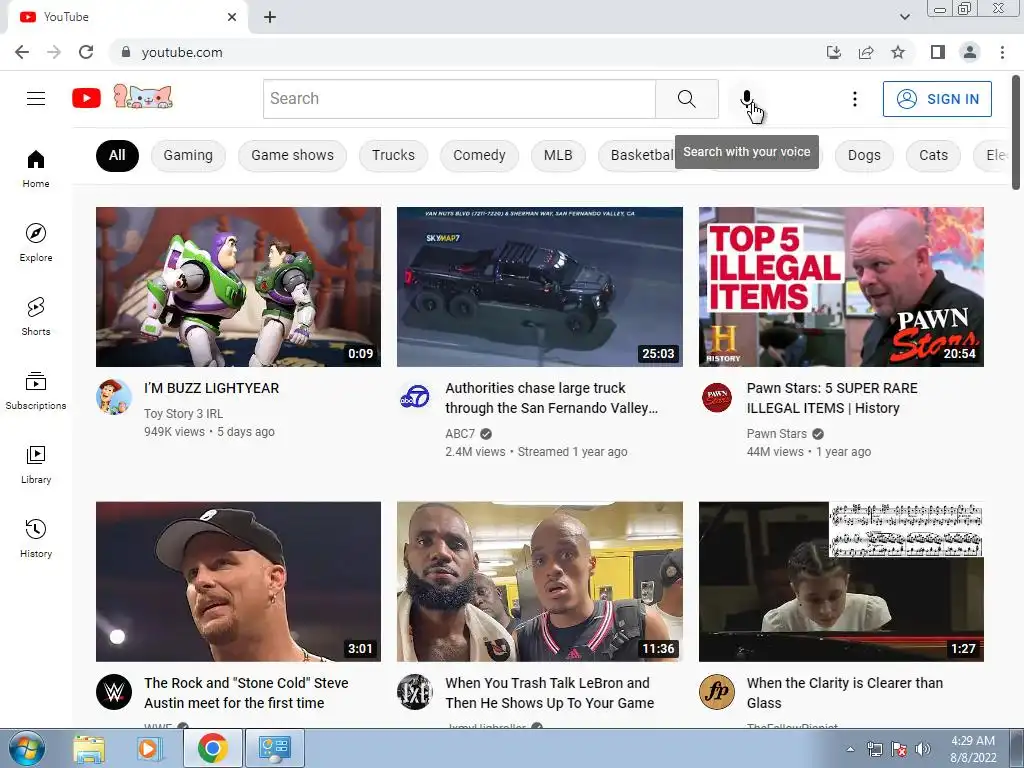Select the Gaming filter chip
1024x768 pixels.
click(x=188, y=155)
